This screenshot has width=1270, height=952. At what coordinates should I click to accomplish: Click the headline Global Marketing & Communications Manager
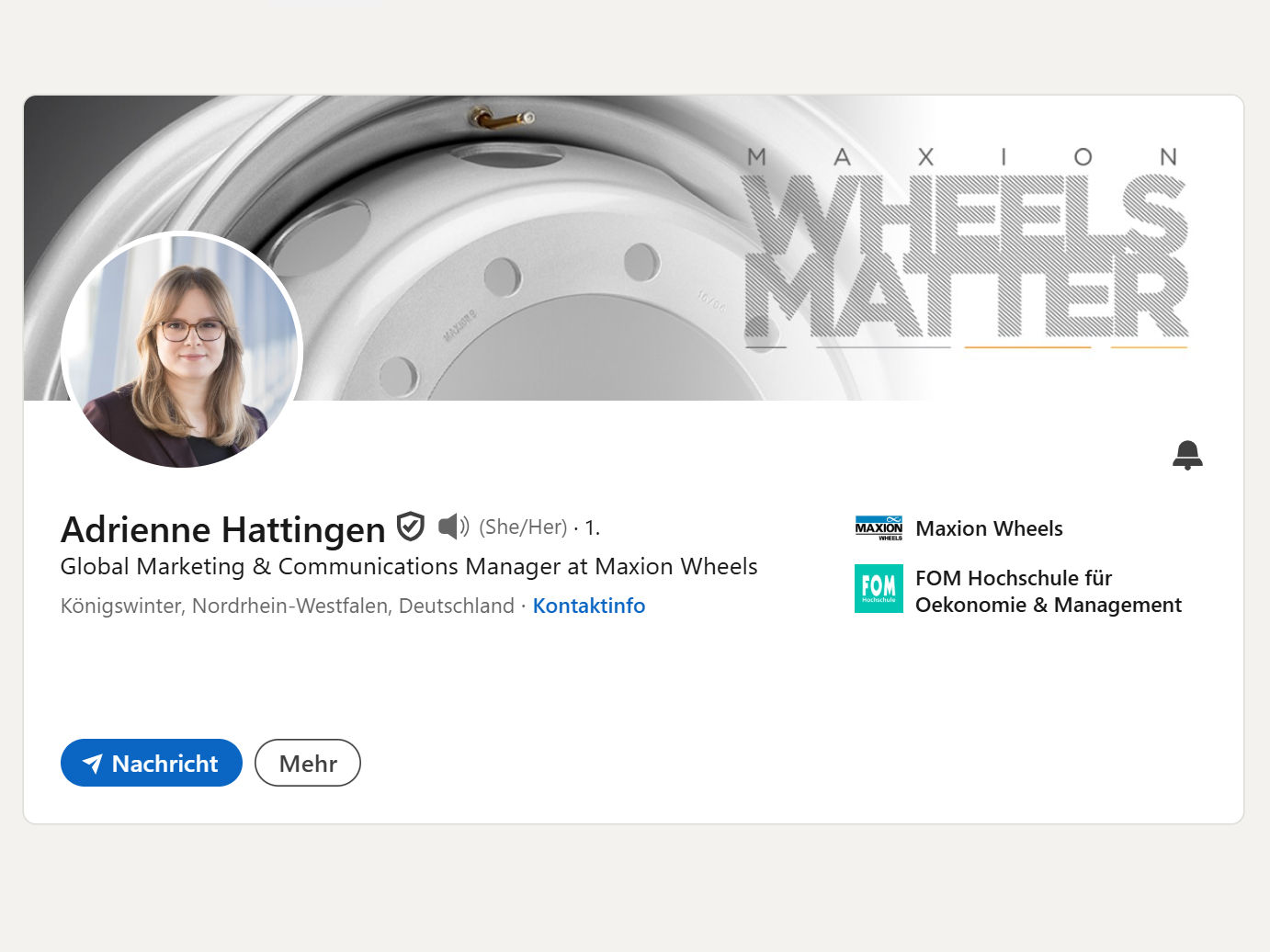[409, 566]
